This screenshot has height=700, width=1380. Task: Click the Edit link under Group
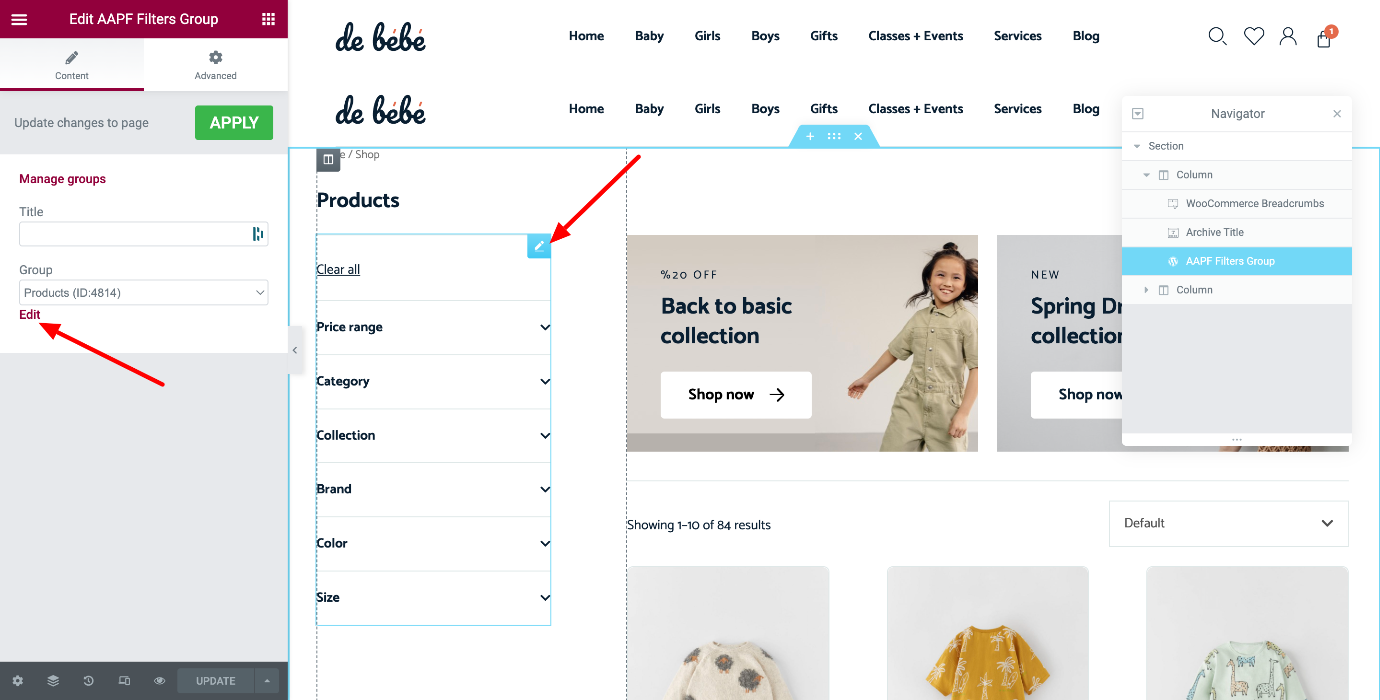point(30,314)
